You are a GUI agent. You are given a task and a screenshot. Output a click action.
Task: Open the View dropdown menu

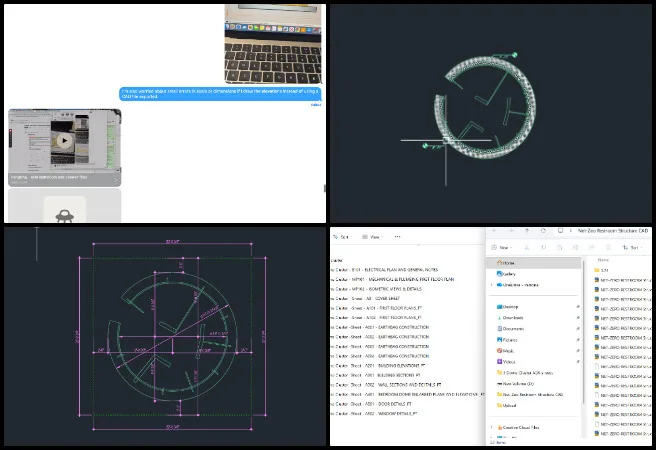(374, 237)
